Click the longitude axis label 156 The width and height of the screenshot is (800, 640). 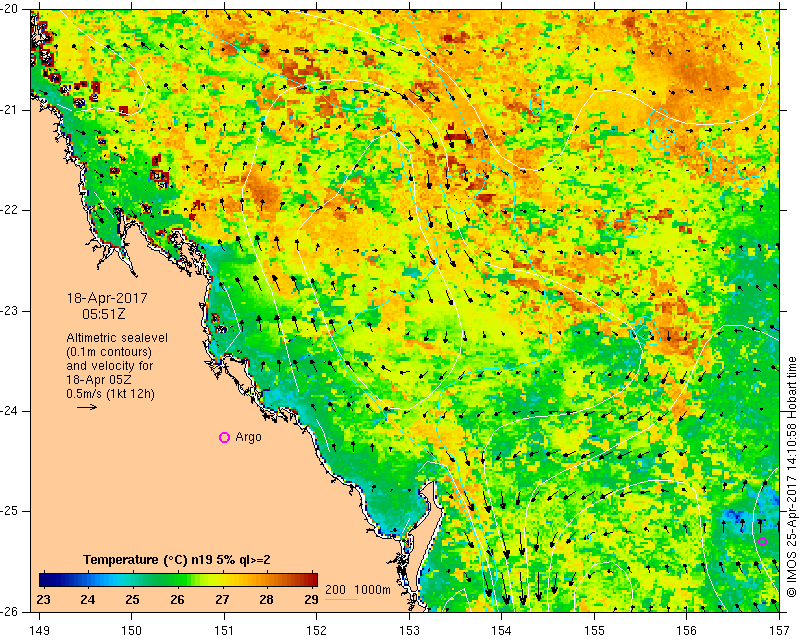(687, 631)
